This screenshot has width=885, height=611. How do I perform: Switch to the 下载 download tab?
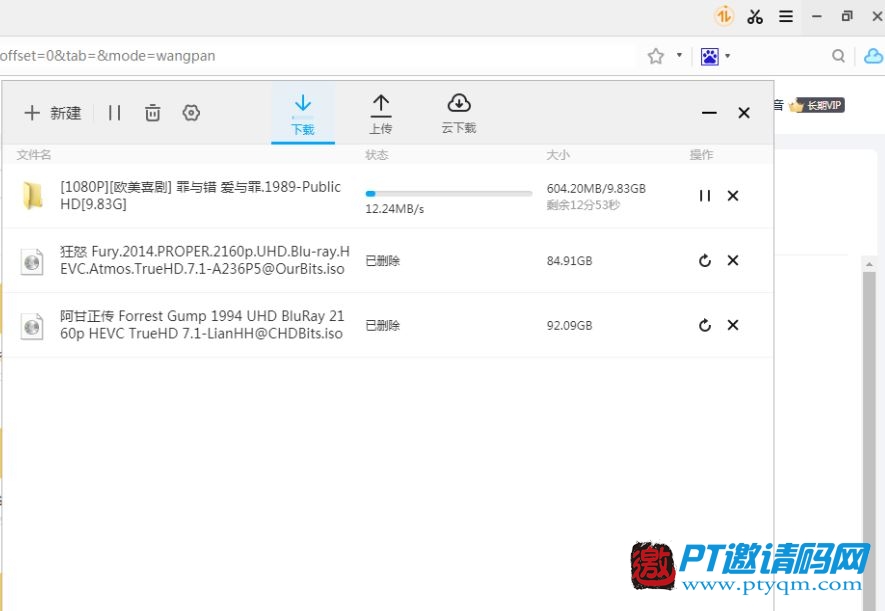pyautogui.click(x=303, y=115)
